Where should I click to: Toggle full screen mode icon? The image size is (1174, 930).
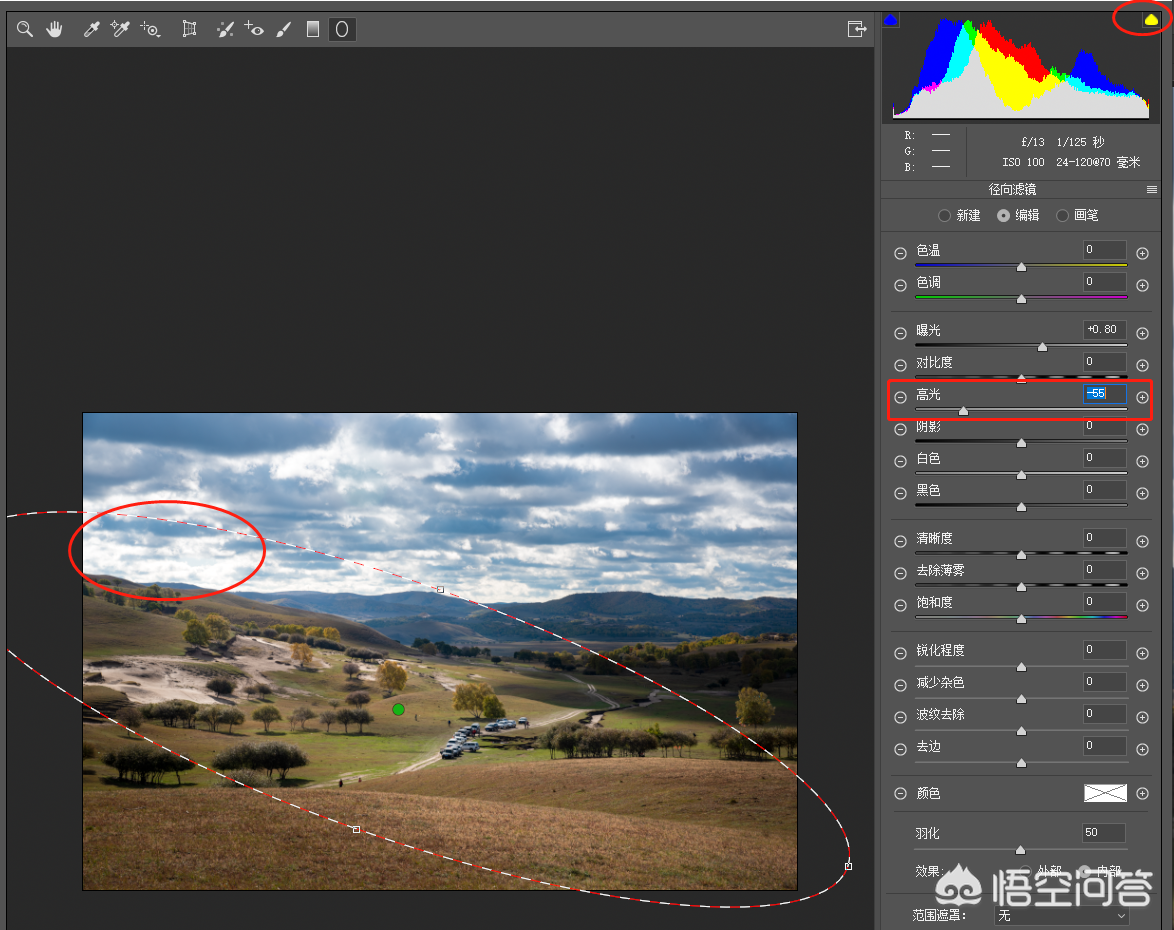[857, 29]
